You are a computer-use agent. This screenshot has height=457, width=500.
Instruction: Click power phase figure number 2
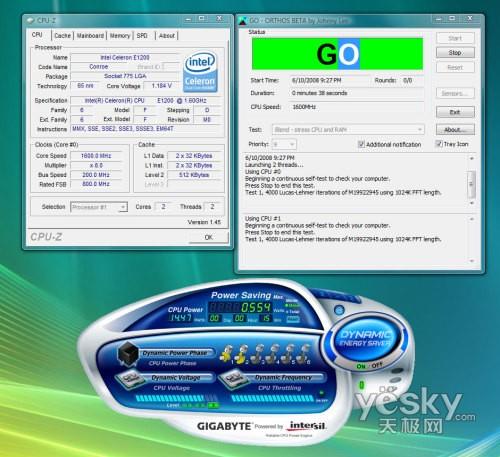(x=242, y=354)
